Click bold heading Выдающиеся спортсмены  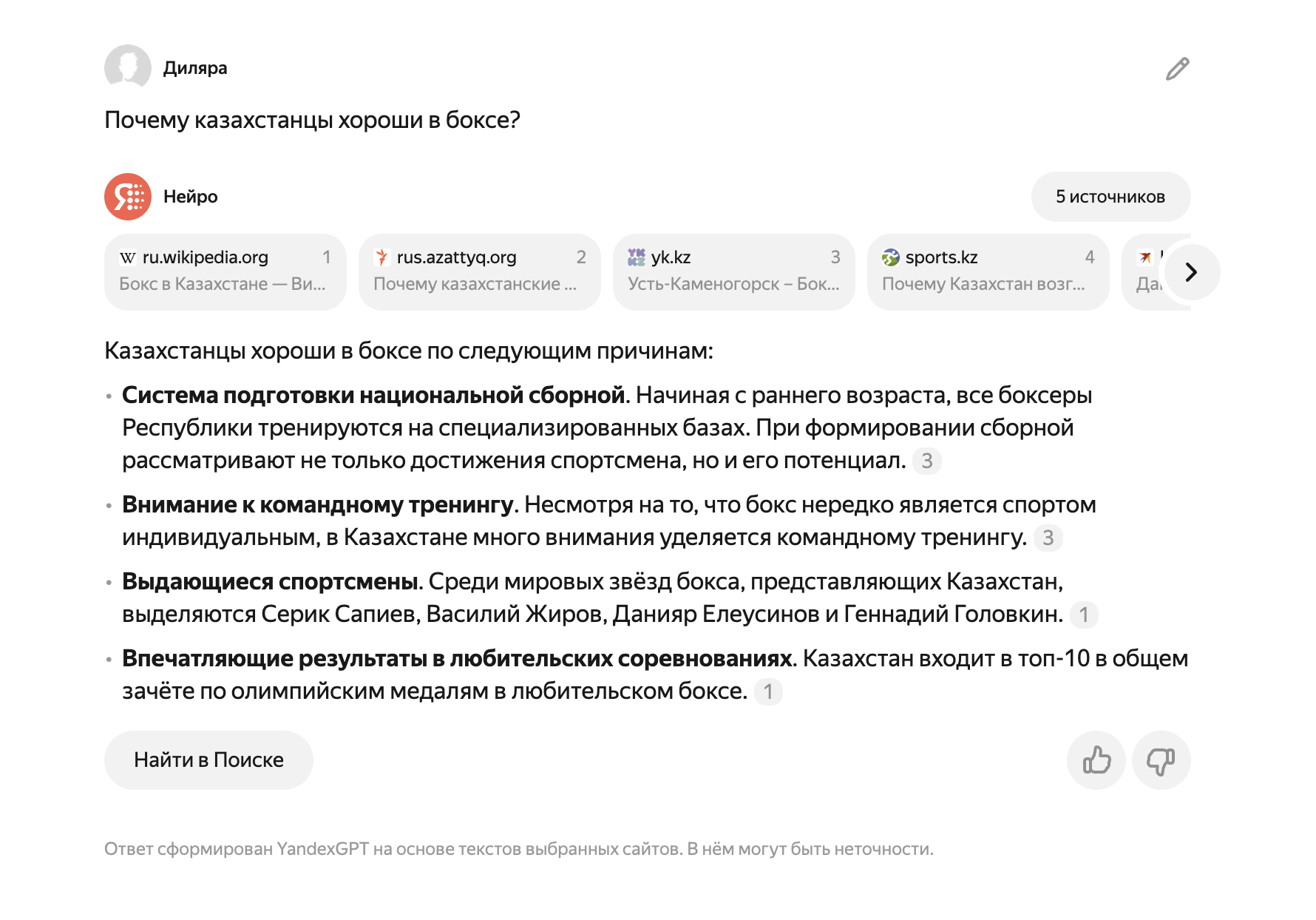tap(270, 582)
